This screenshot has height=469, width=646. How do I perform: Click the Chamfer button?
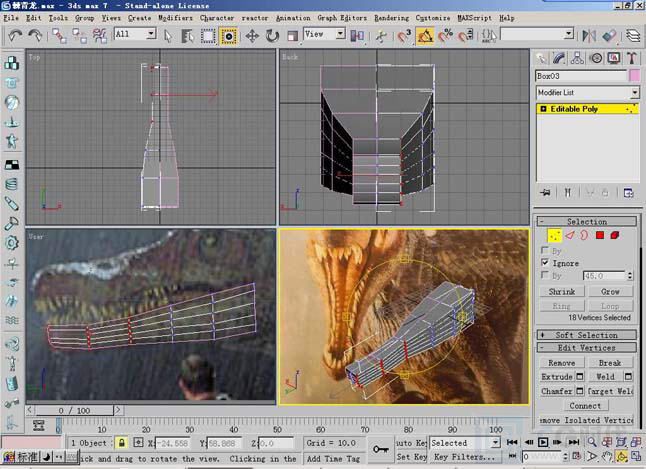557,391
